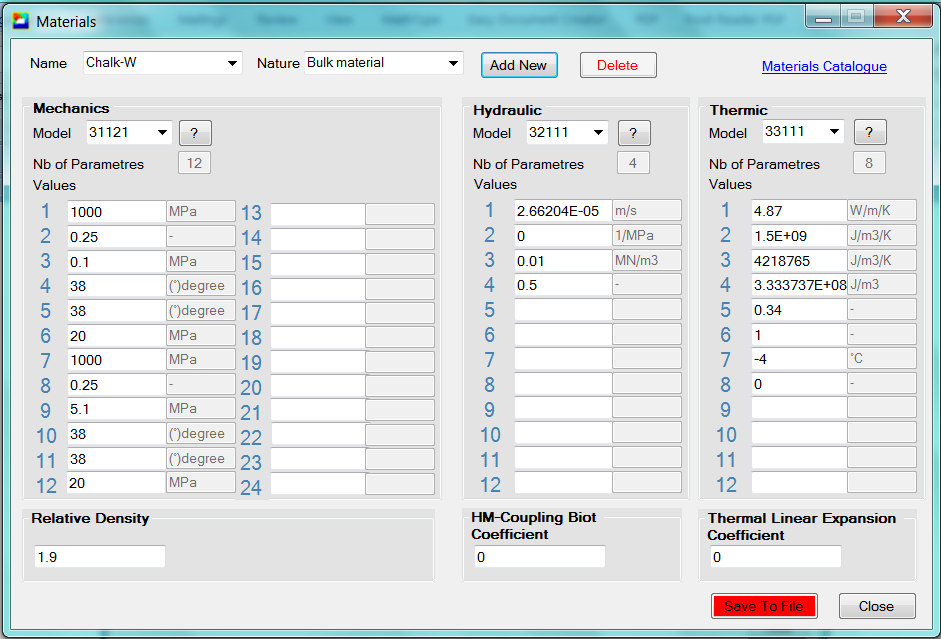The width and height of the screenshot is (941, 639).
Task: Click Mechanics value 9 field containing 5.1
Action: tap(115, 409)
